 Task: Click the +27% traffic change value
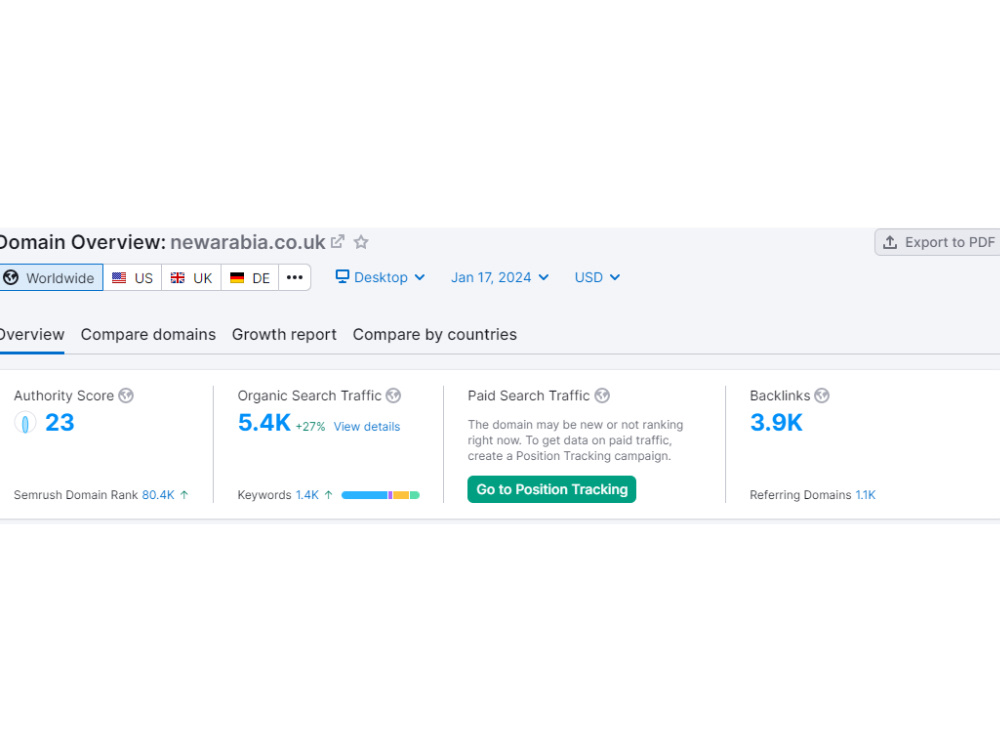310,427
